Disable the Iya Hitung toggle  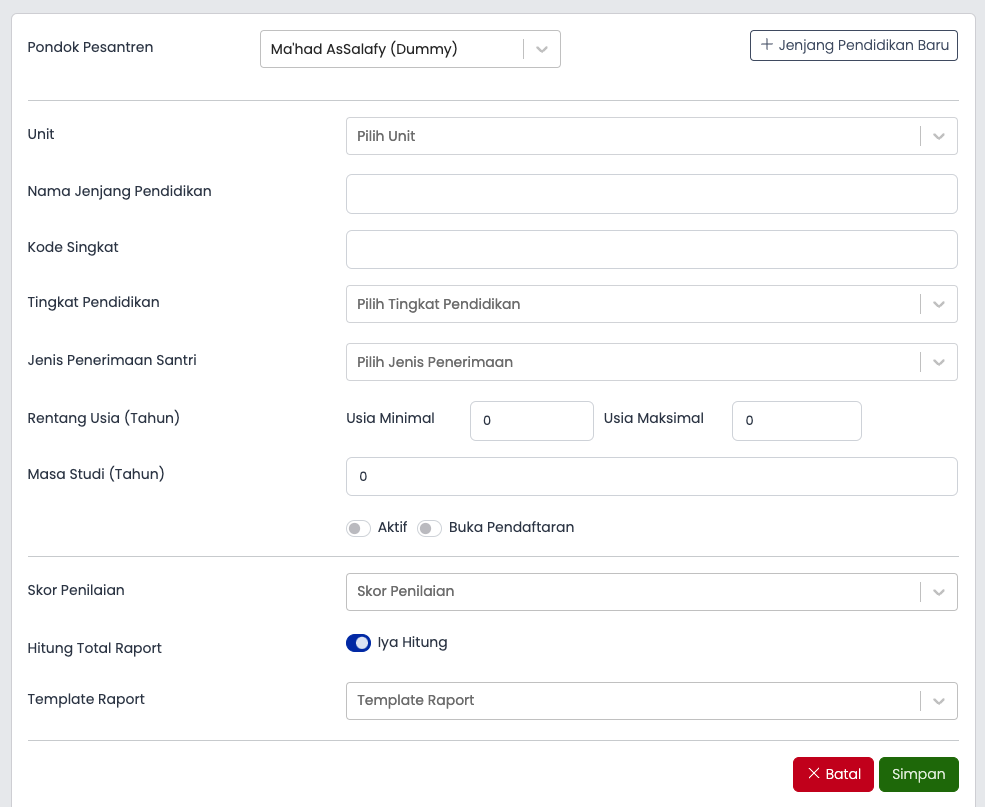point(358,643)
